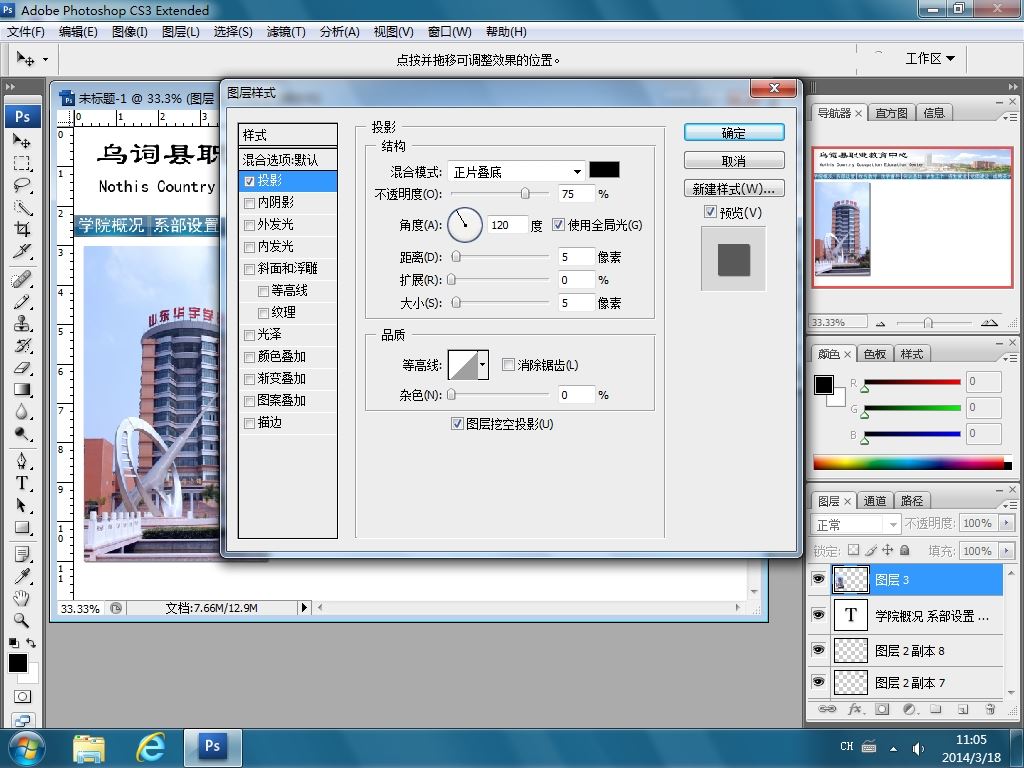Hide 图层 3 via eye icon
Viewport: 1024px width, 768px height.
tap(818, 579)
